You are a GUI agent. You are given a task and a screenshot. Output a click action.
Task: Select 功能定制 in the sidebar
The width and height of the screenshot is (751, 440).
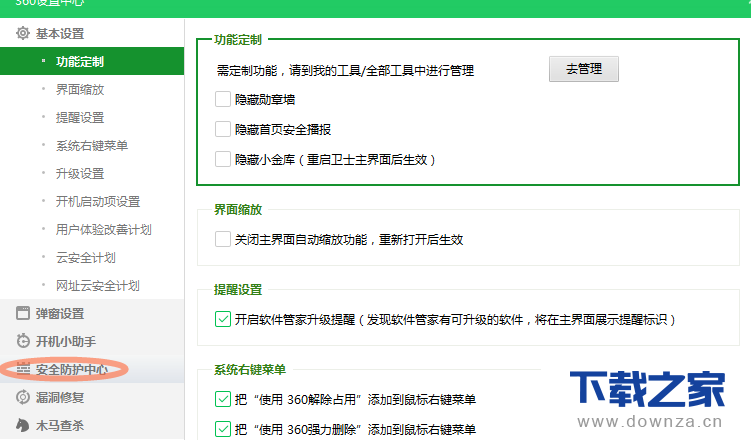click(92, 61)
